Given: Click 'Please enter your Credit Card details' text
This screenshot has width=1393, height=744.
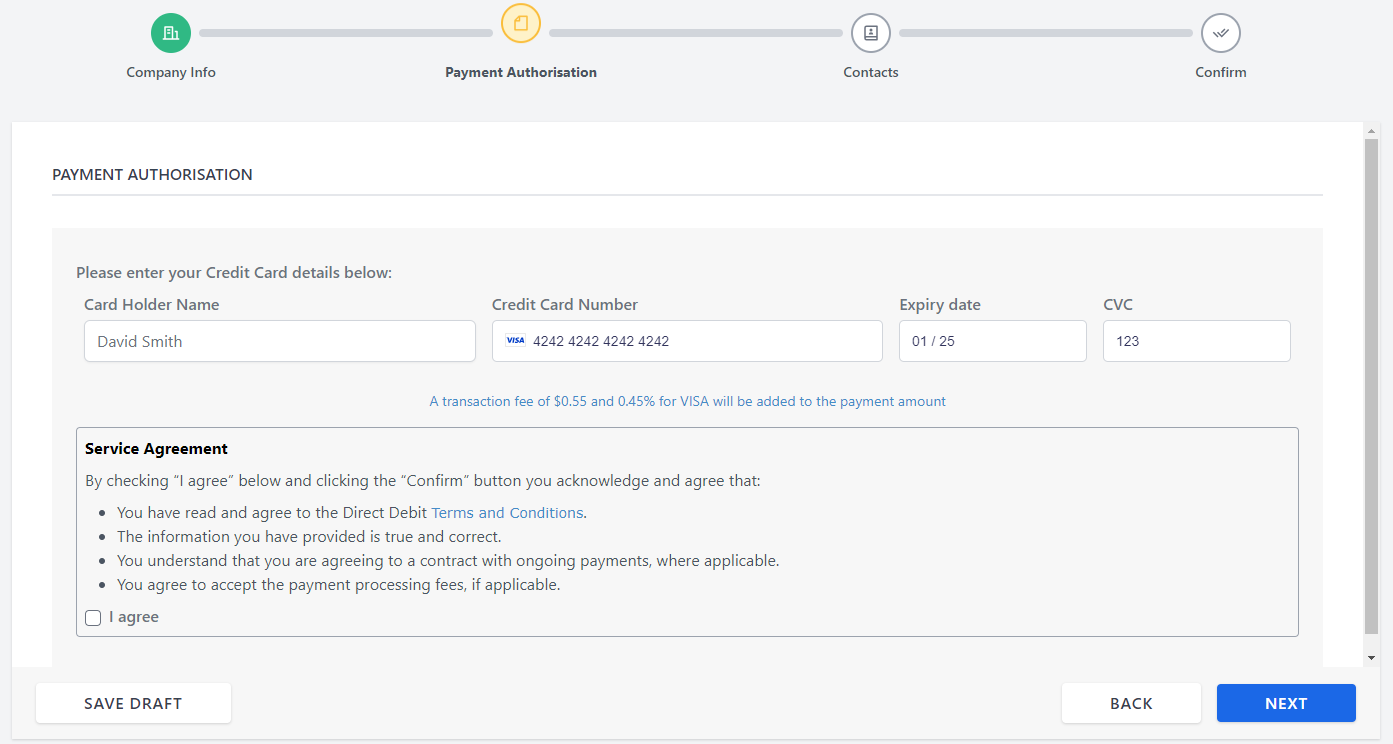Looking at the screenshot, I should (234, 273).
